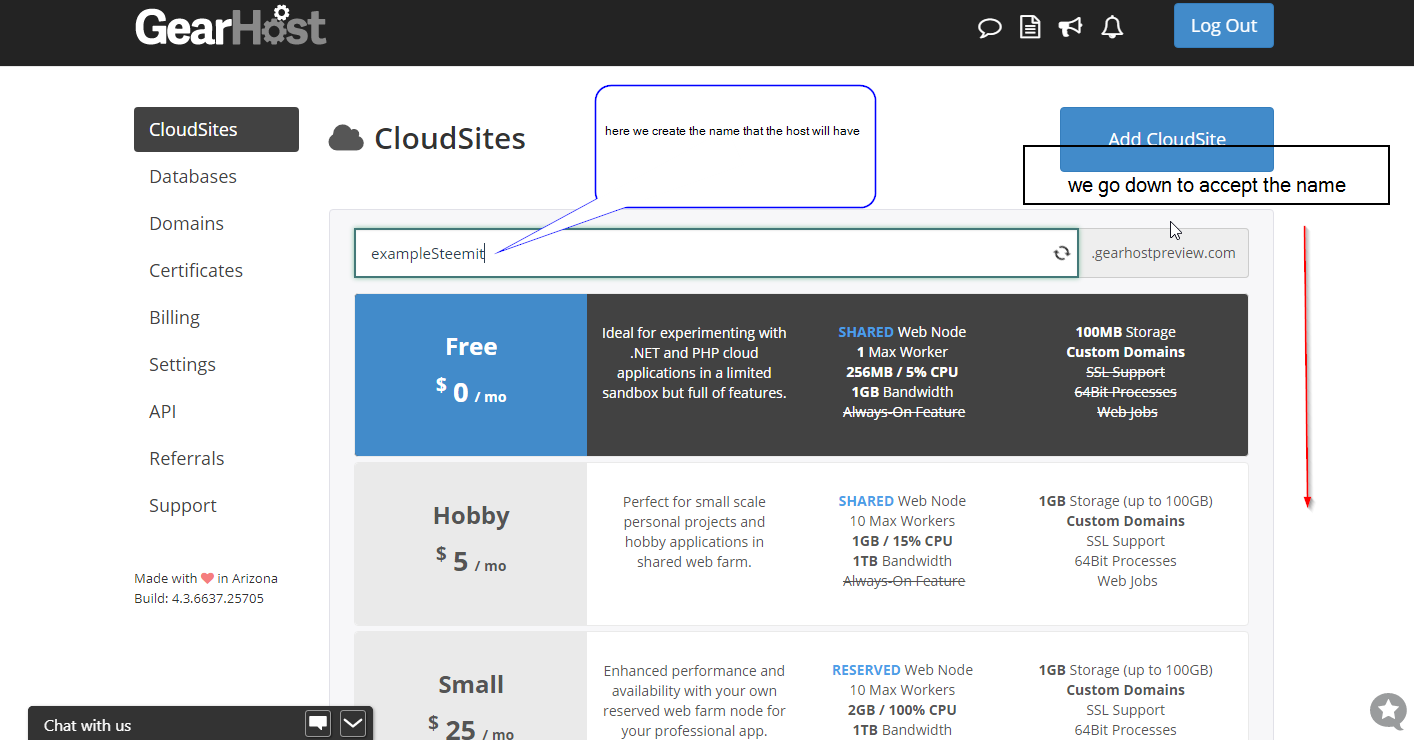The height and width of the screenshot is (740, 1414).
Task: Expand the Chat with us panel
Action: 353,722
